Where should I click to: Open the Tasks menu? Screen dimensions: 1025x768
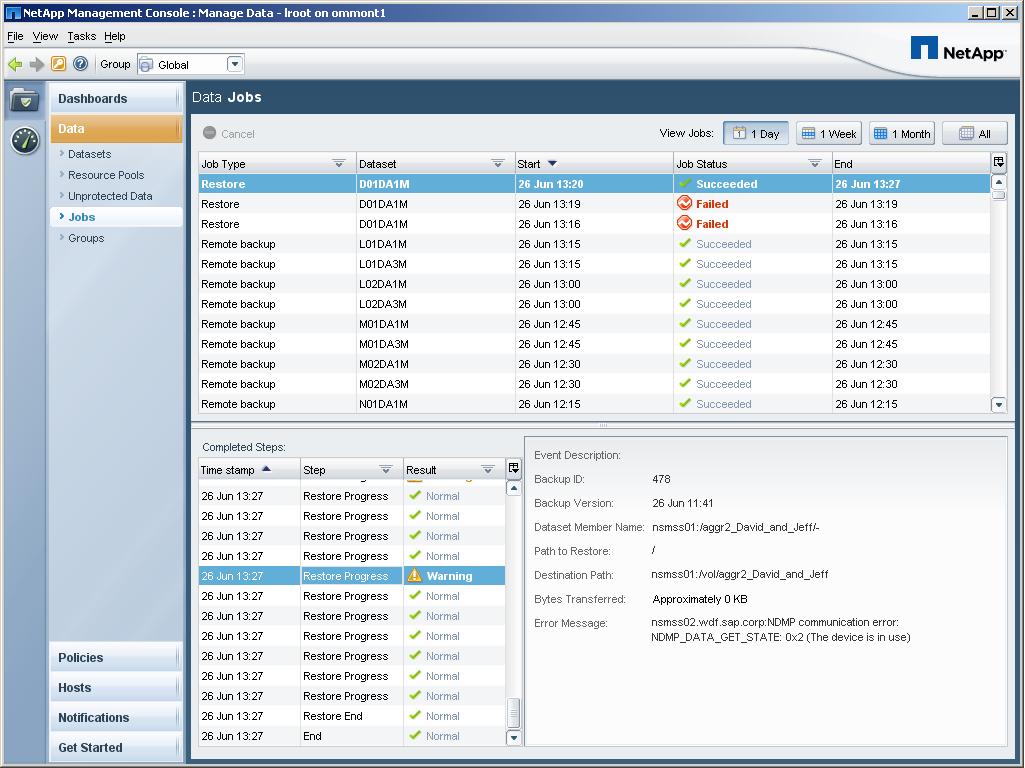82,36
